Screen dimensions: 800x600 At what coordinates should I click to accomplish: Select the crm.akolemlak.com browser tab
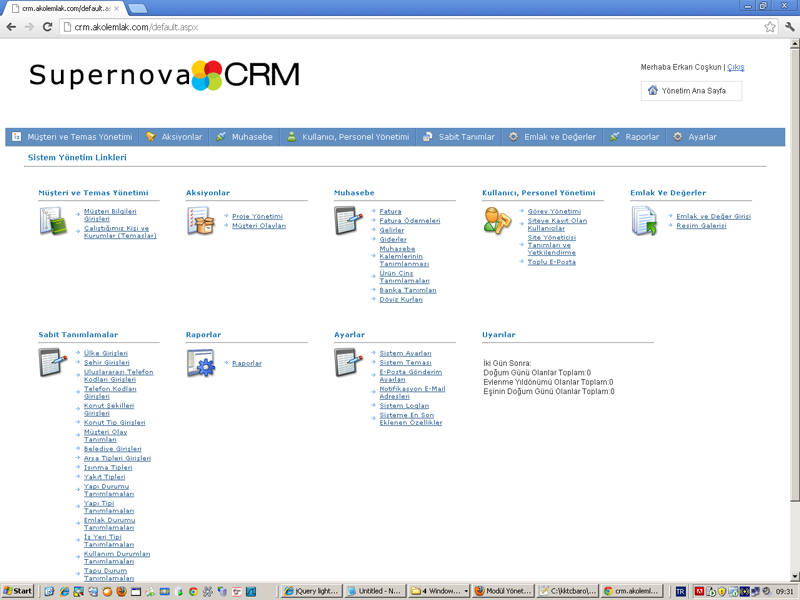[66, 9]
